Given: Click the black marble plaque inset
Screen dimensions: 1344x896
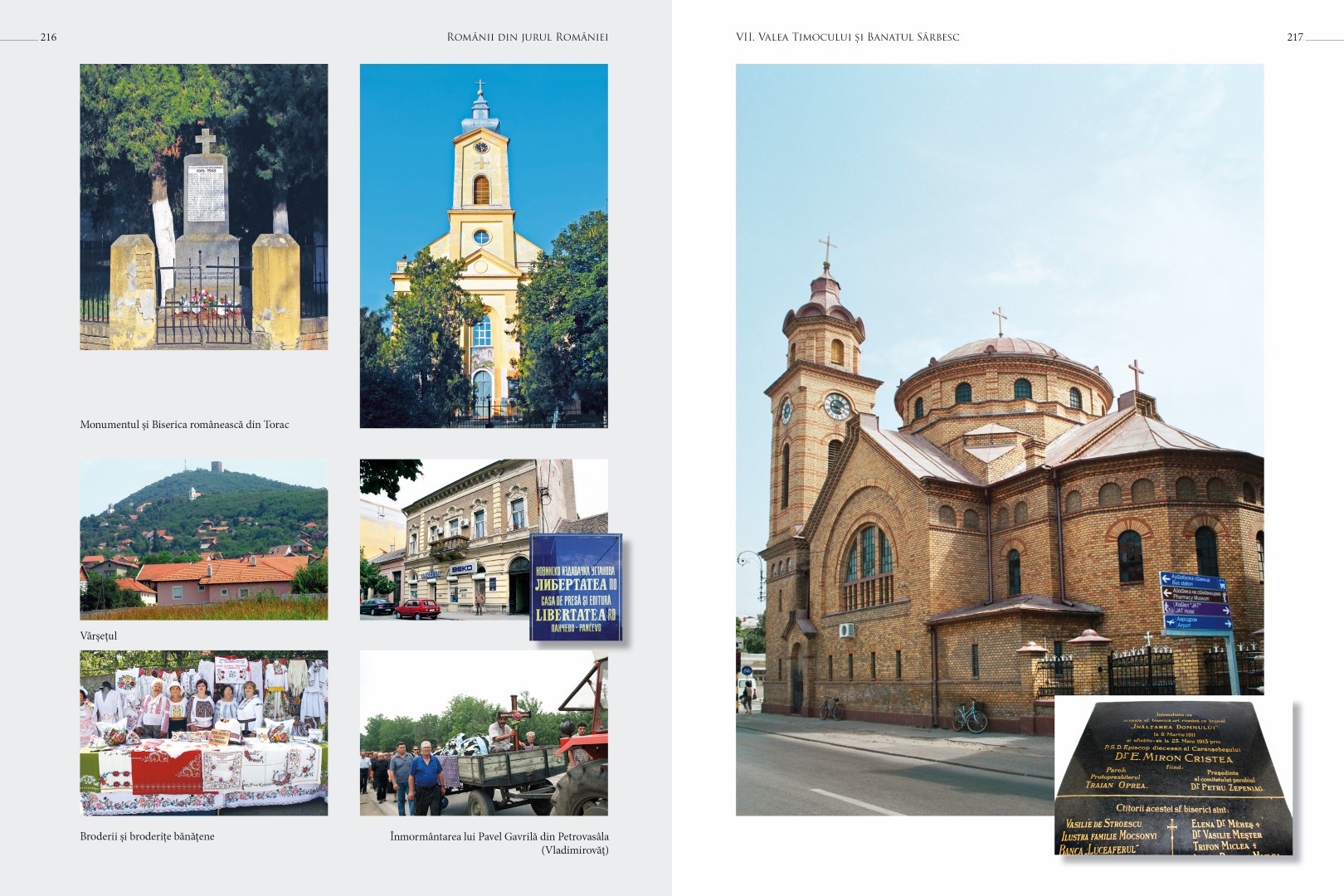Looking at the screenshot, I should [1173, 777].
